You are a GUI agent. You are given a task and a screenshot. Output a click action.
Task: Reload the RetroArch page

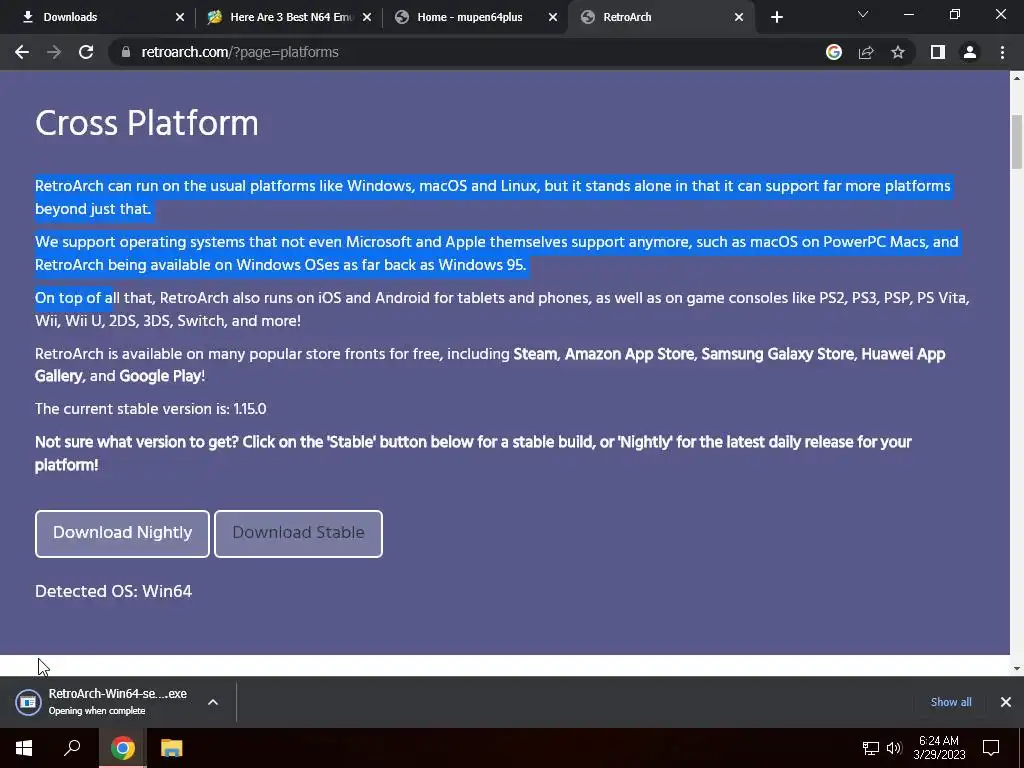pyautogui.click(x=86, y=52)
